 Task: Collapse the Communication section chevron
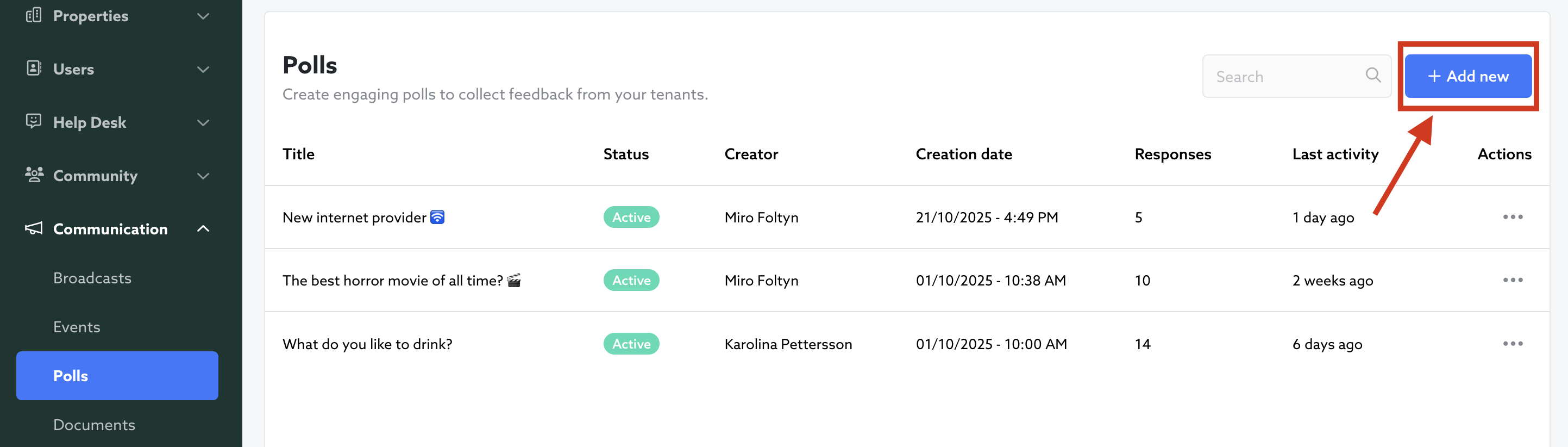coord(203,229)
